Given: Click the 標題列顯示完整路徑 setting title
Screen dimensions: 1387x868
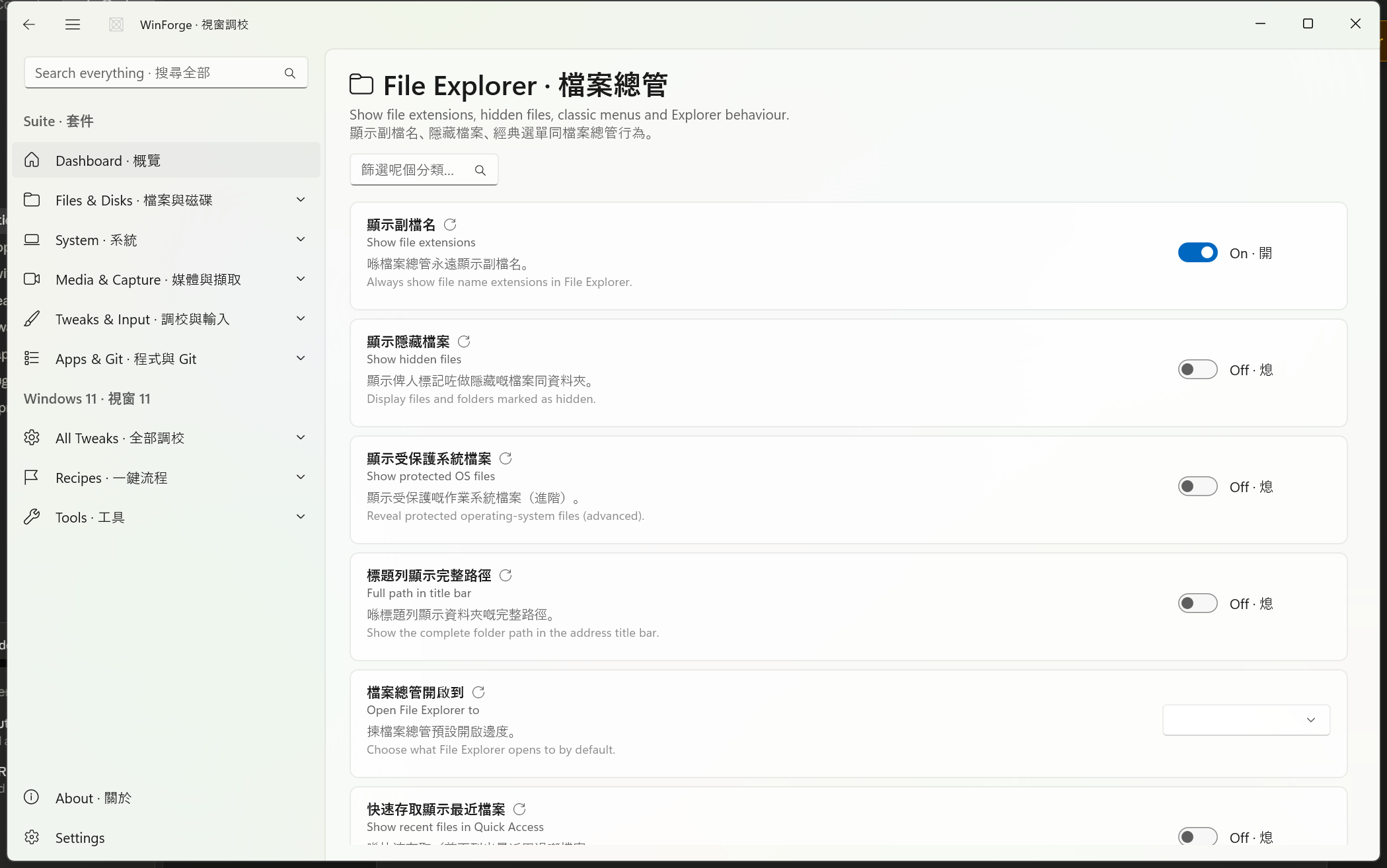Looking at the screenshot, I should coord(429,575).
